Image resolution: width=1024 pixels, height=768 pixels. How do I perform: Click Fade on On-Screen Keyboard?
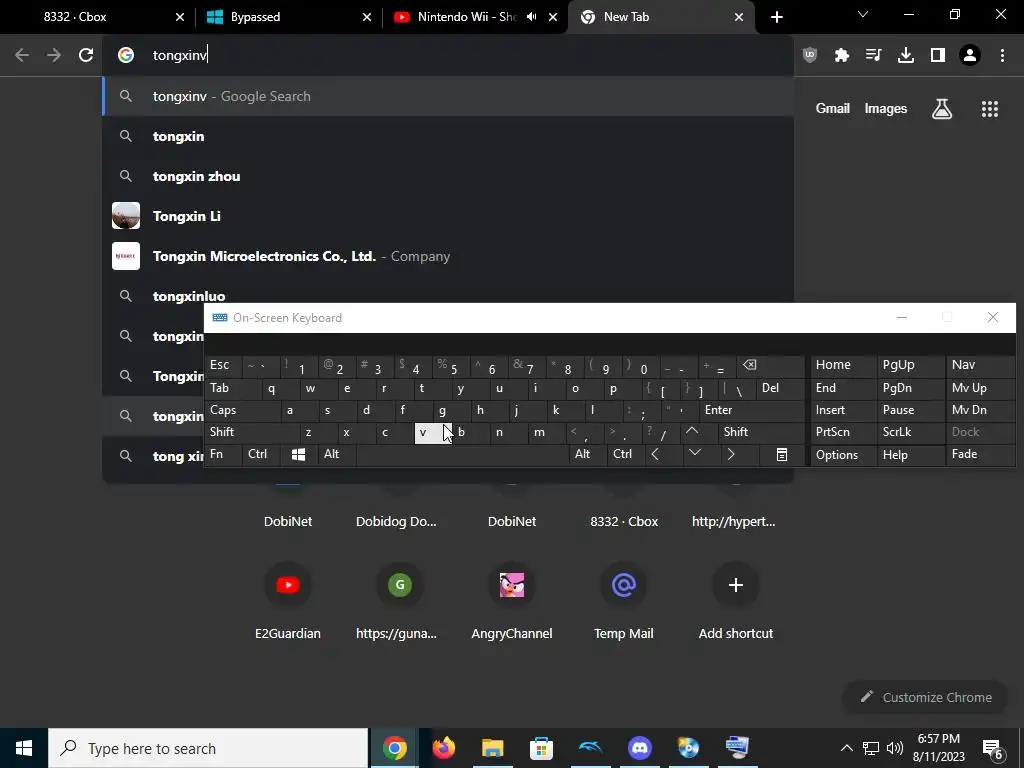981,455
